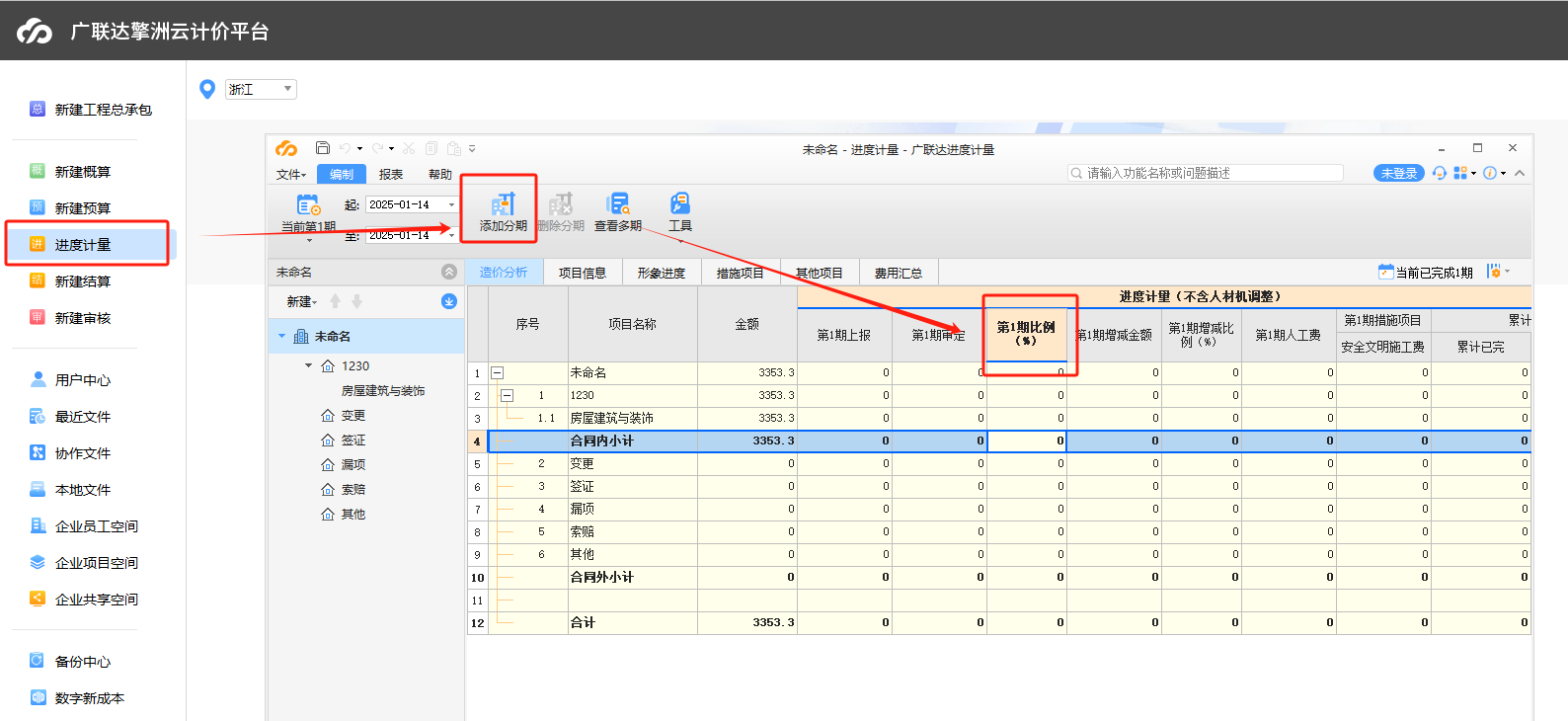Screen dimensions: 1568x721
Task: Click the save icon in quick toolbar
Action: pos(322,148)
